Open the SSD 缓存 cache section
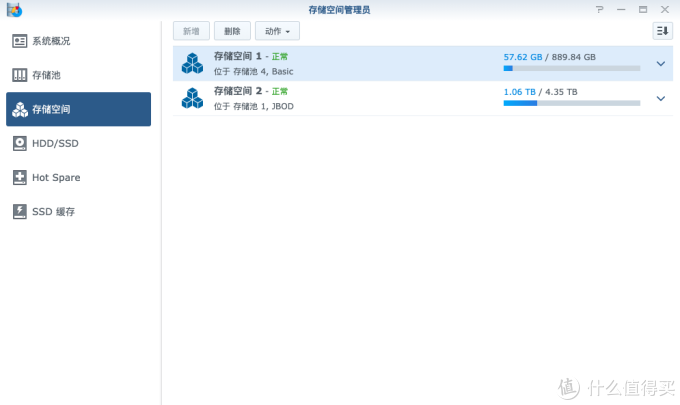Screen dimensions: 680x405 click(78, 212)
